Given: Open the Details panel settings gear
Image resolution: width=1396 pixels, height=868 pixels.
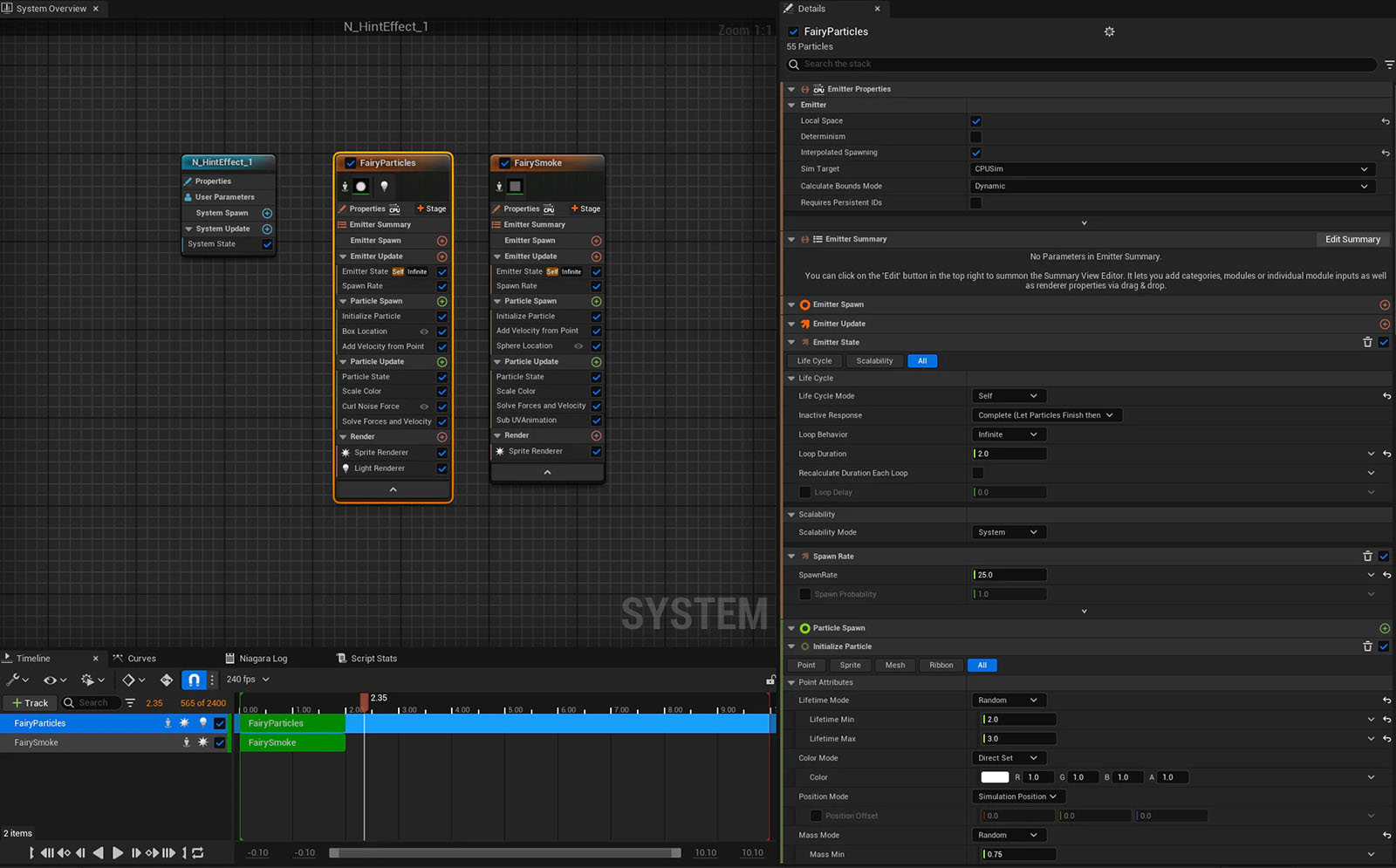Looking at the screenshot, I should [x=1109, y=31].
